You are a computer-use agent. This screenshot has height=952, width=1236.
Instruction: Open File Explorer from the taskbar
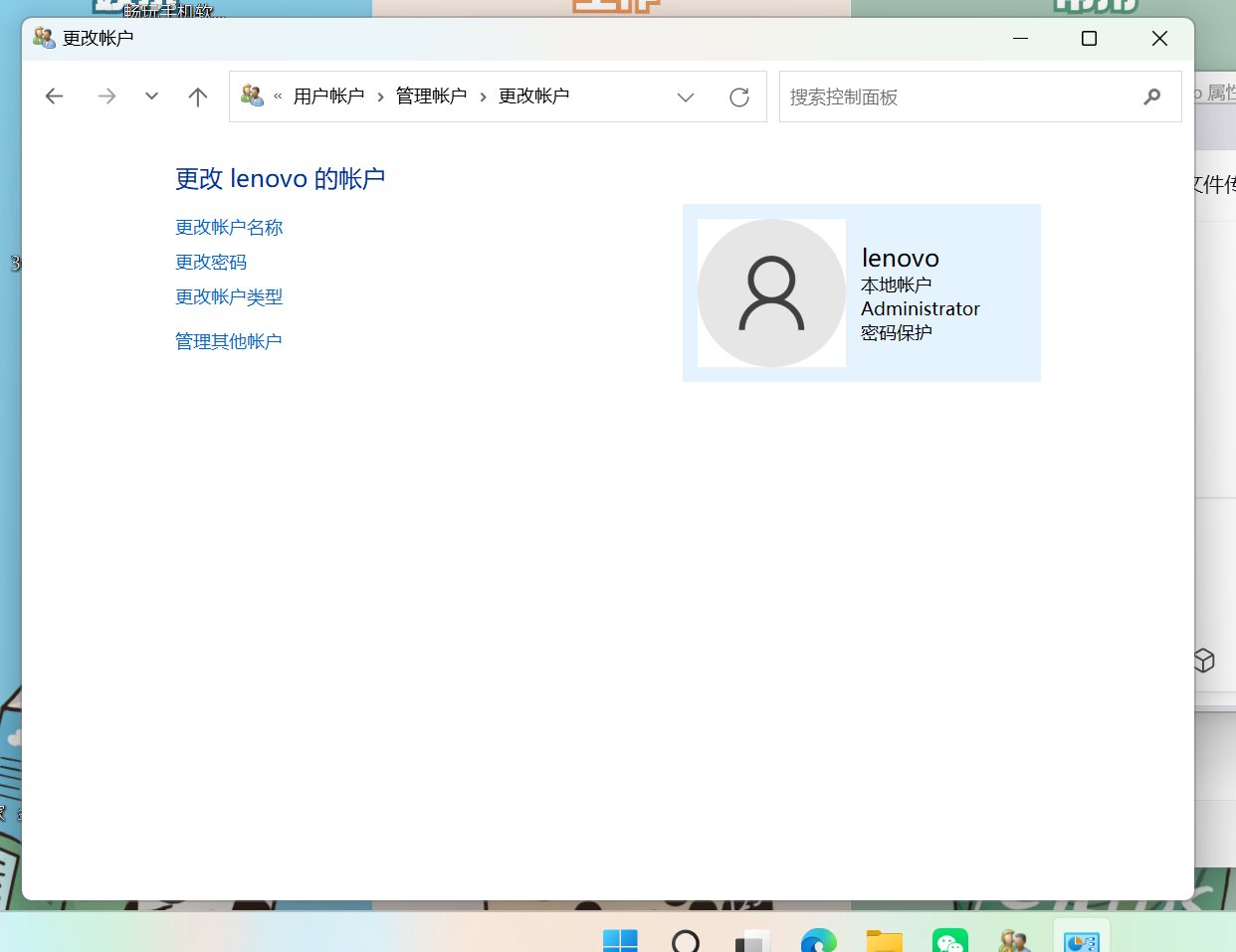coord(885,940)
